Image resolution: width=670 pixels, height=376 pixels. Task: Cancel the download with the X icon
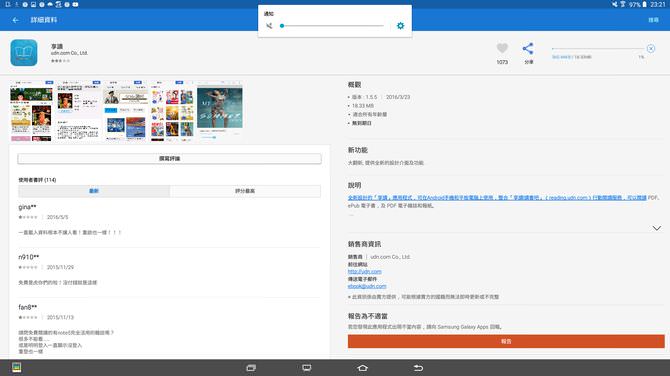pyautogui.click(x=651, y=48)
